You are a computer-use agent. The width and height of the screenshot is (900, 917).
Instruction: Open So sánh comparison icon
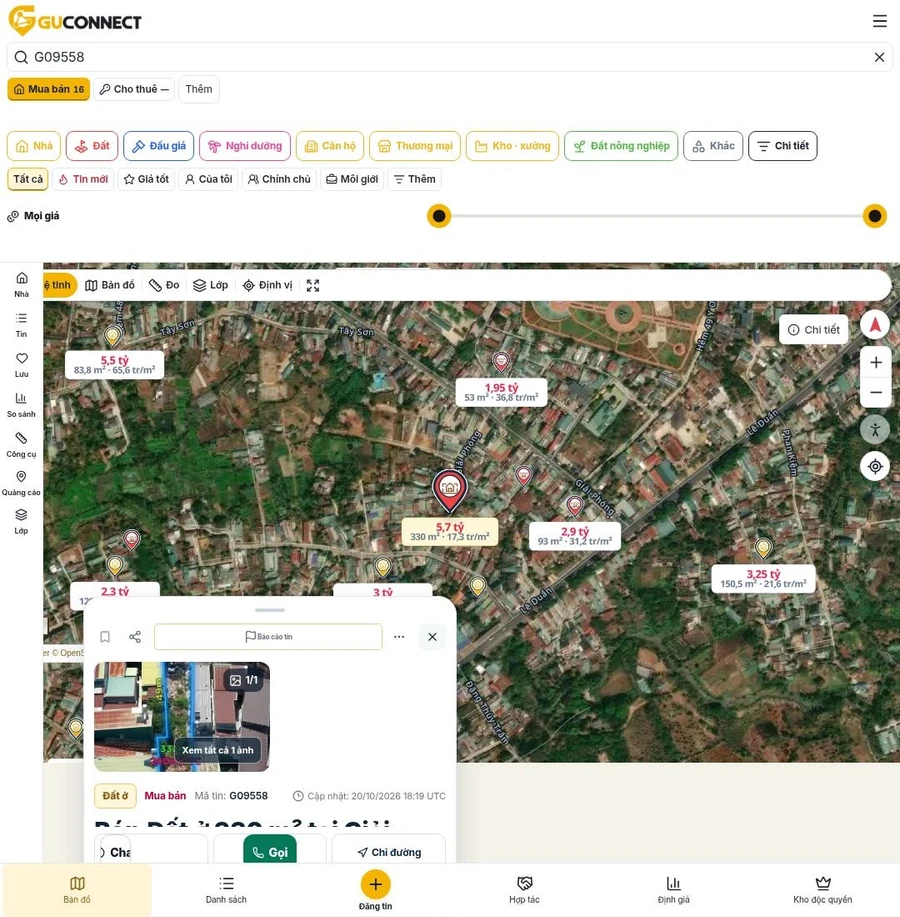coord(21,405)
